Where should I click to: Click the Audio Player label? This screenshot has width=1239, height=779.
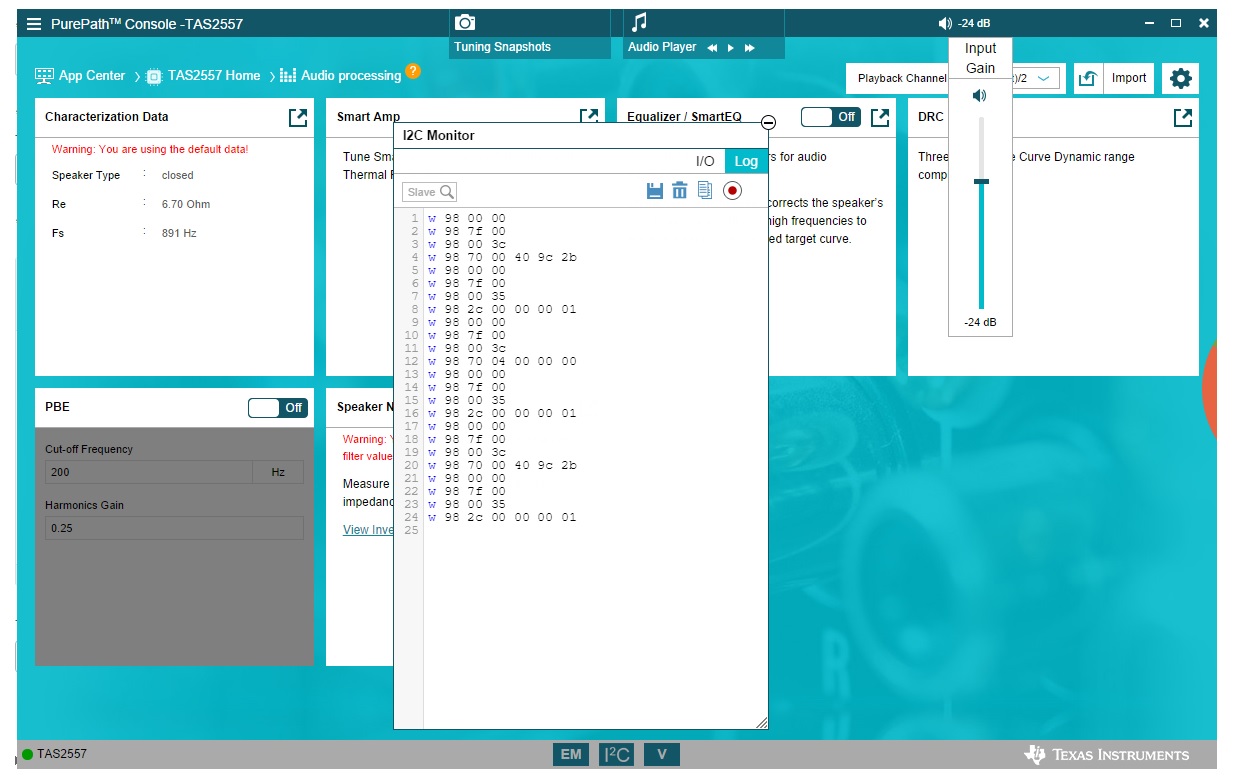(x=663, y=47)
